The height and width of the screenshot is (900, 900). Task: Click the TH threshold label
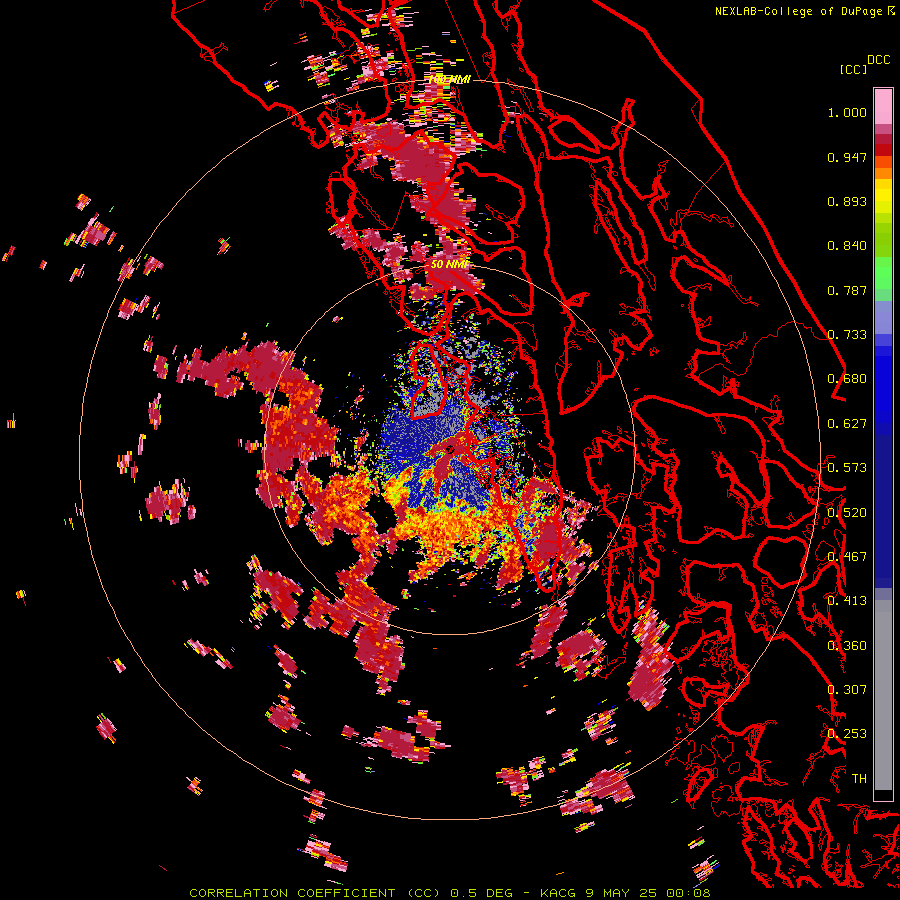click(859, 779)
